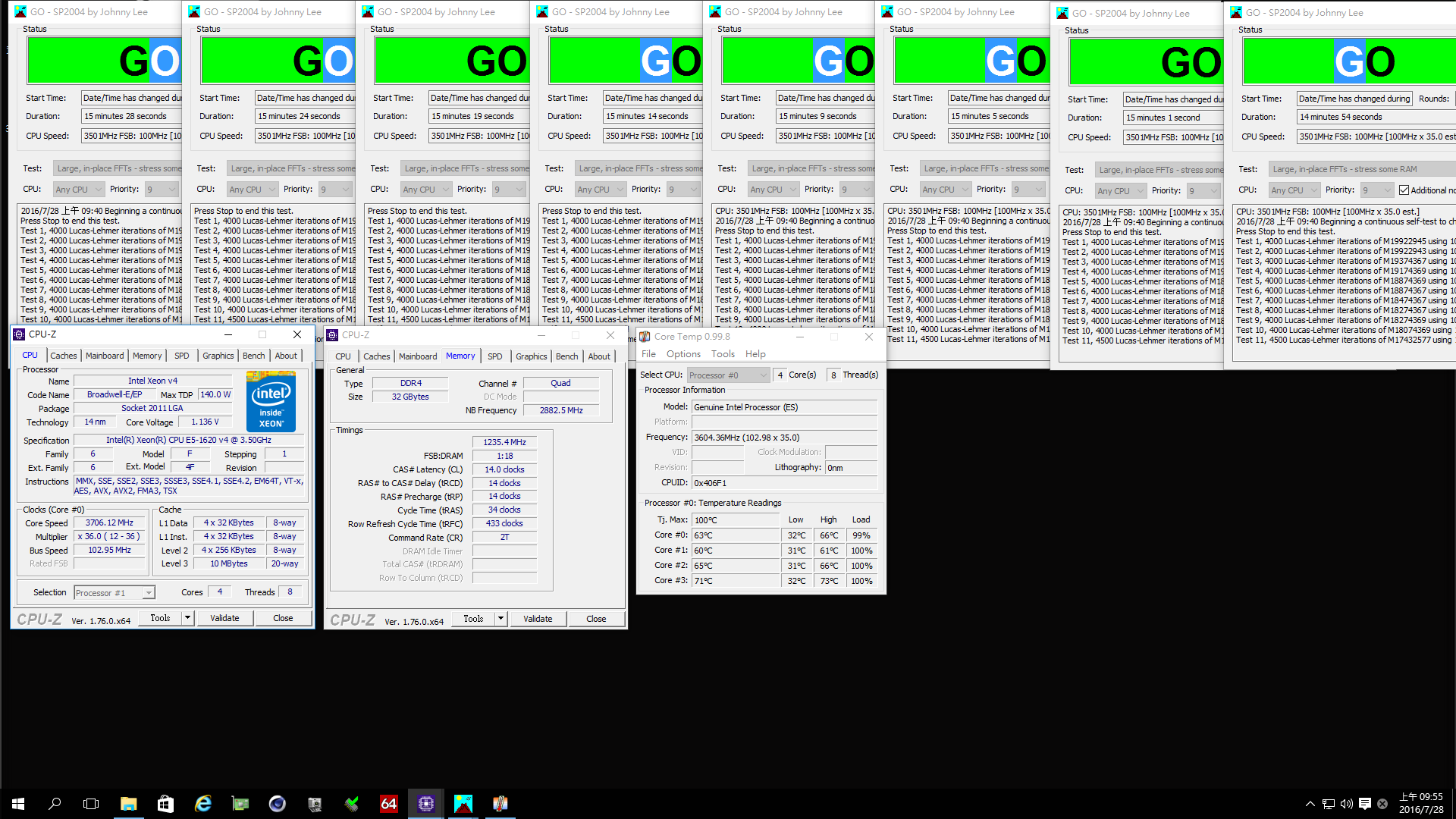Open SPD tab in CPU-Z Memory window
This screenshot has height=819, width=1456.
495,356
